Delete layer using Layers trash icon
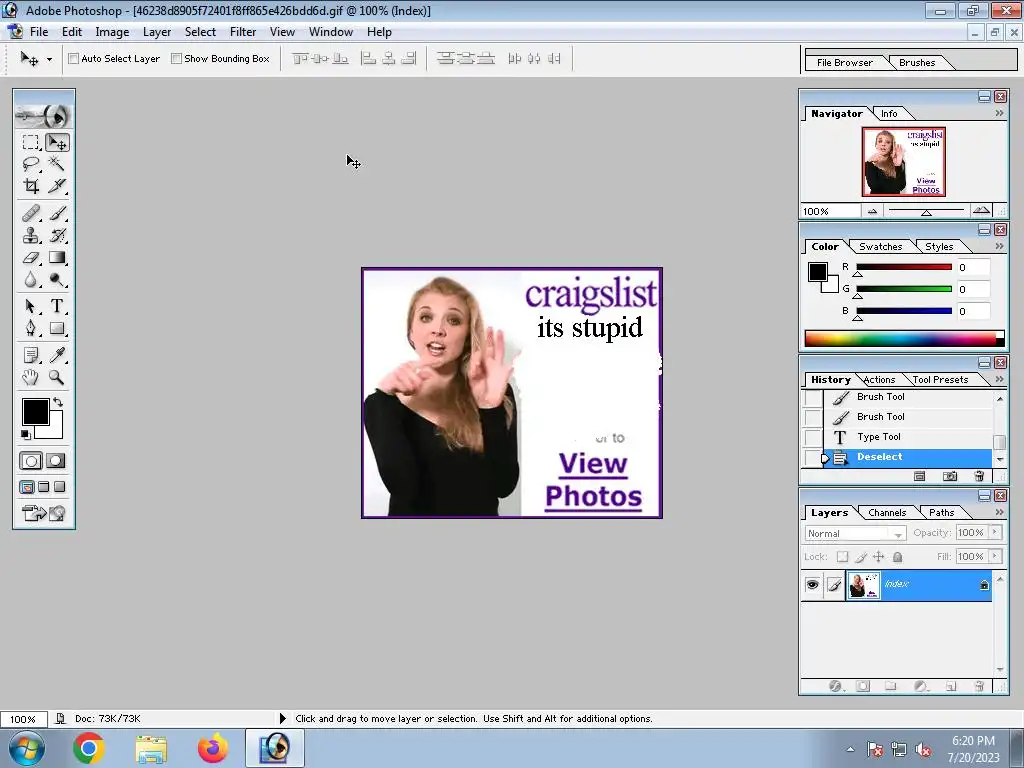Viewport: 1024px width, 768px height. coord(979,686)
